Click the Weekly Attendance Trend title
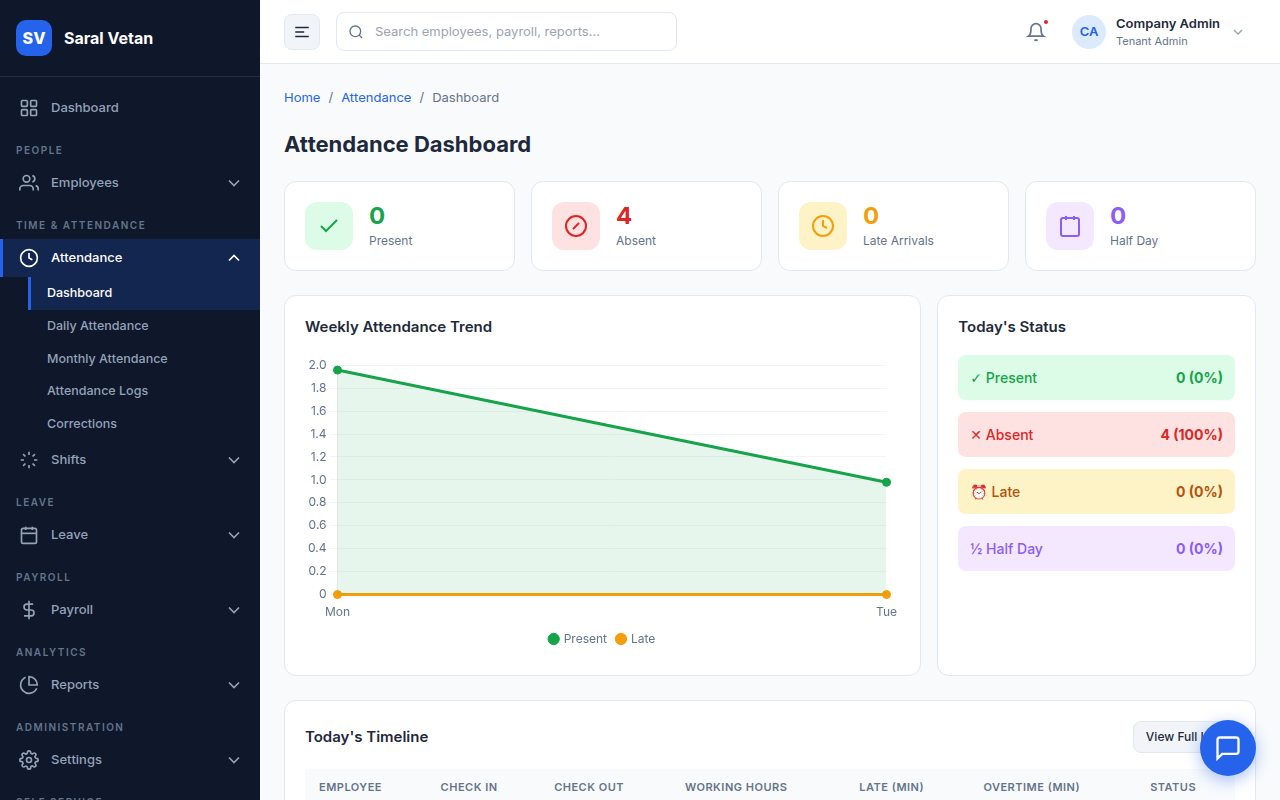 [x=398, y=327]
